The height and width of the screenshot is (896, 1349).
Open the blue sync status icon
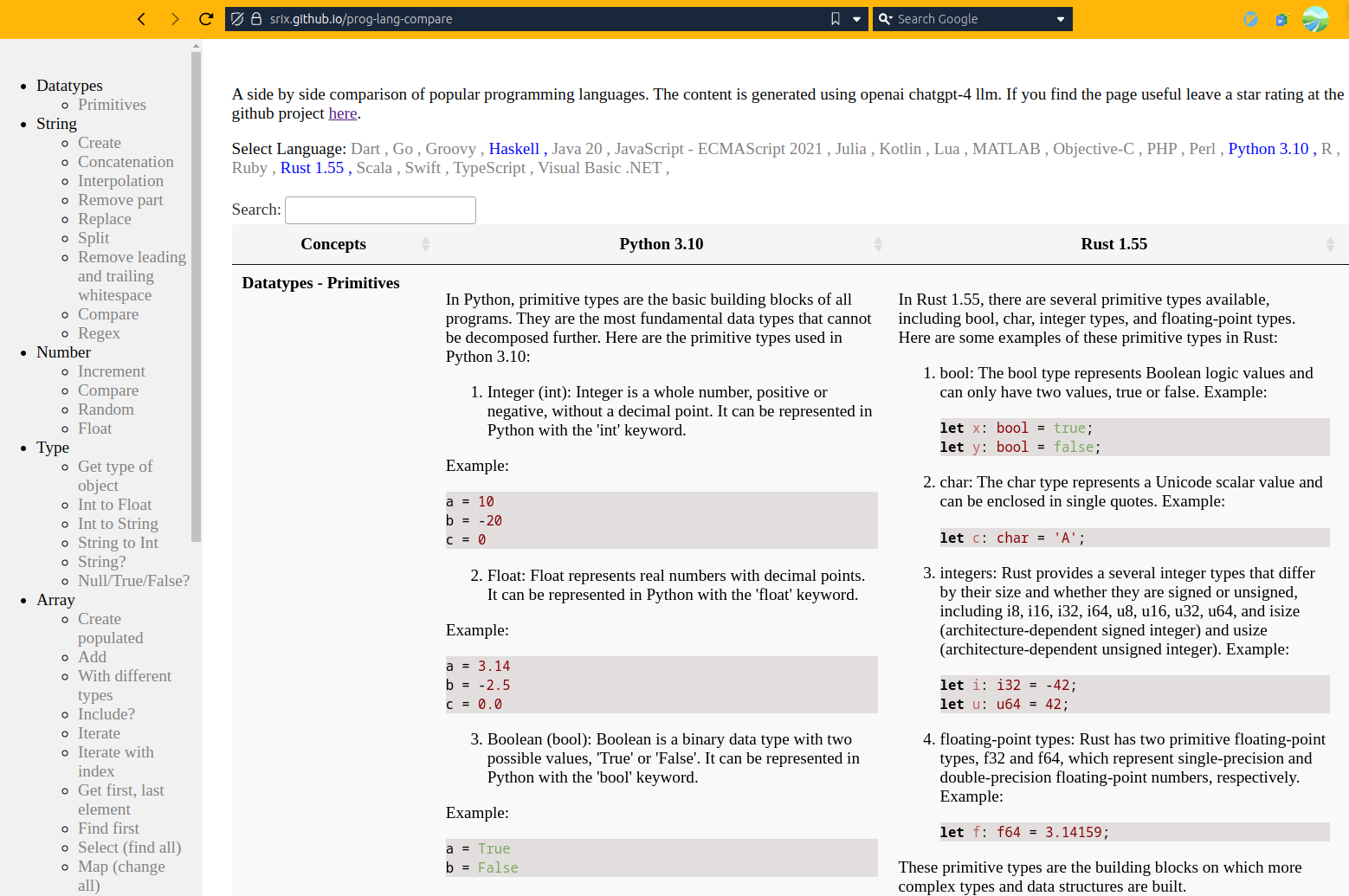(1250, 19)
